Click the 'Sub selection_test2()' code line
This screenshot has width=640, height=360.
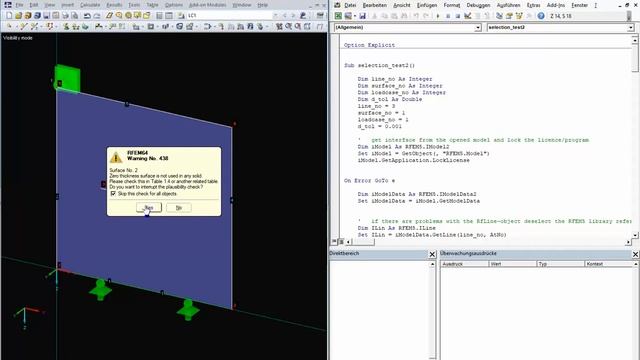click(379, 65)
